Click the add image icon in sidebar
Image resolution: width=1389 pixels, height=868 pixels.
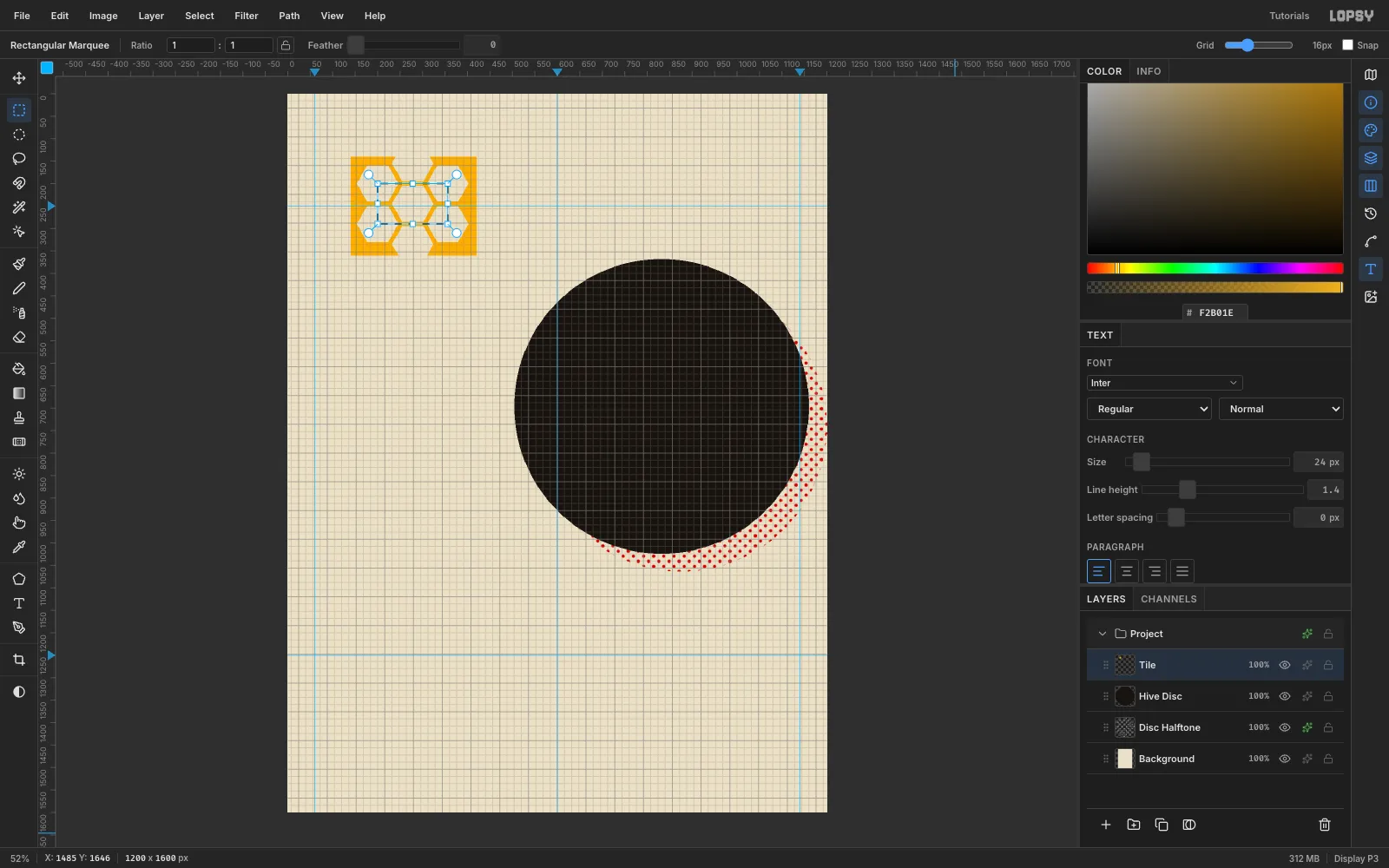[1371, 297]
